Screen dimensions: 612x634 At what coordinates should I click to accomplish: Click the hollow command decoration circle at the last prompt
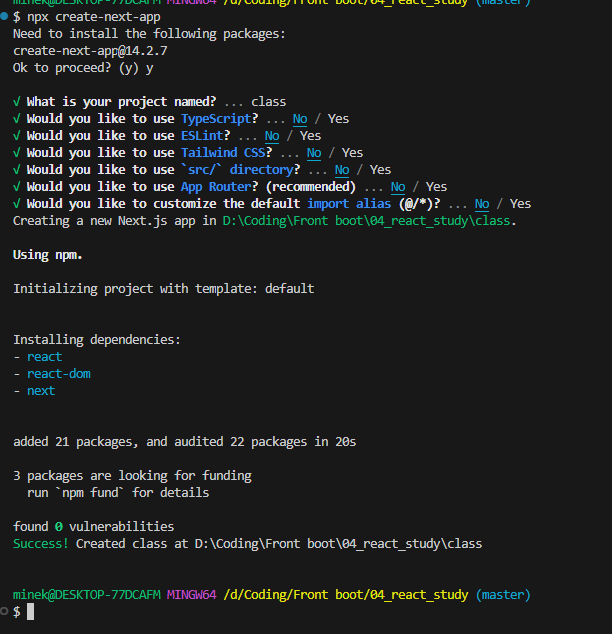[x=4, y=611]
